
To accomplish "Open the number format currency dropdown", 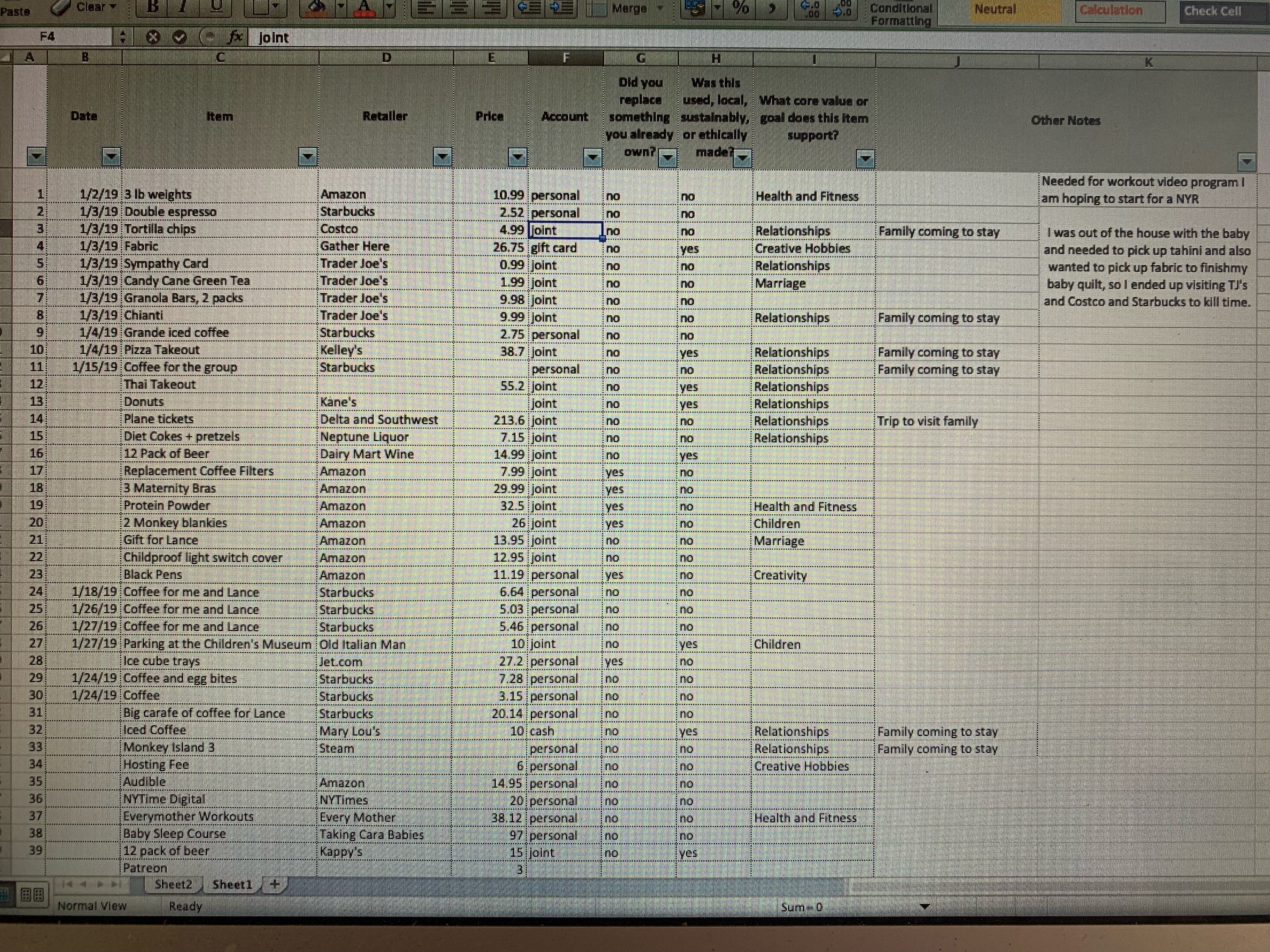I will tap(718, 8).
